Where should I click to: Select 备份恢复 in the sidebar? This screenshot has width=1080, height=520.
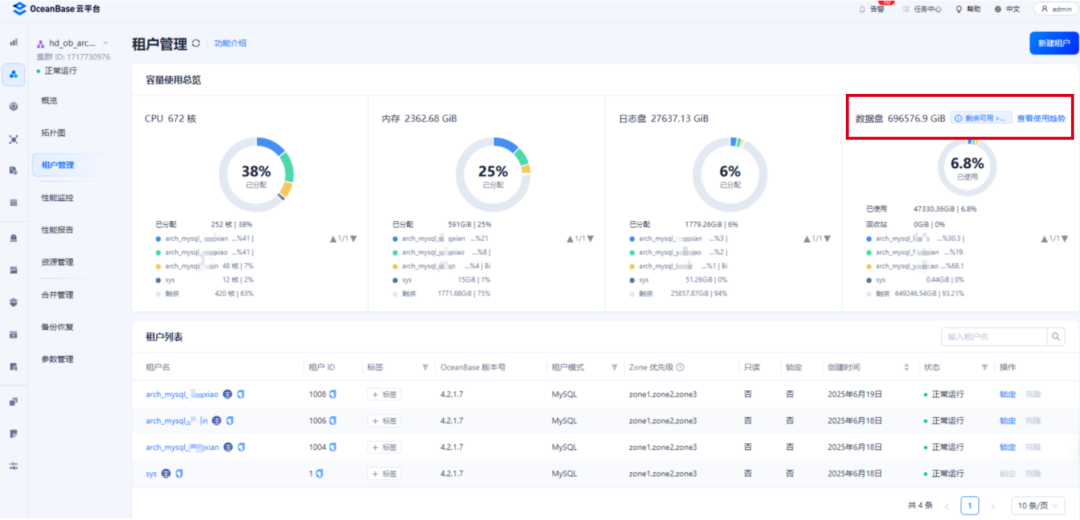click(x=57, y=327)
